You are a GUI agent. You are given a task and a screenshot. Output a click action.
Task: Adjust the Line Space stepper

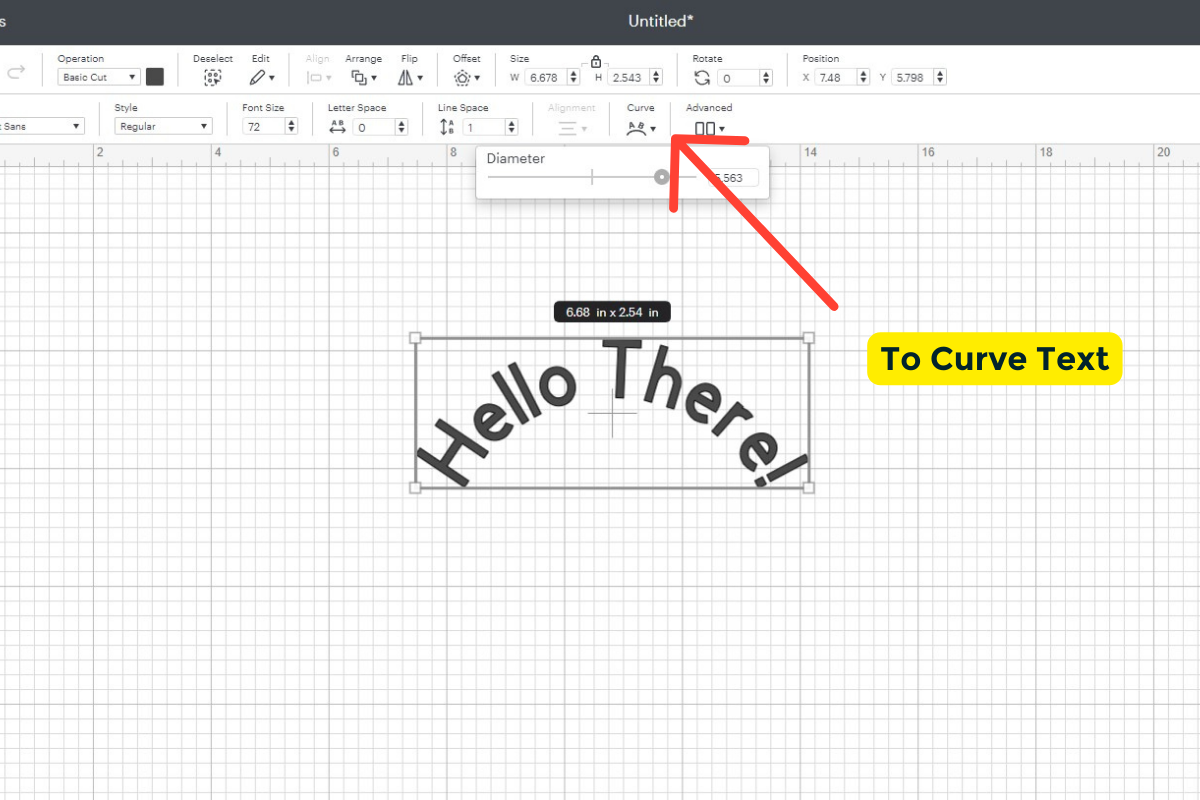[x=512, y=126]
